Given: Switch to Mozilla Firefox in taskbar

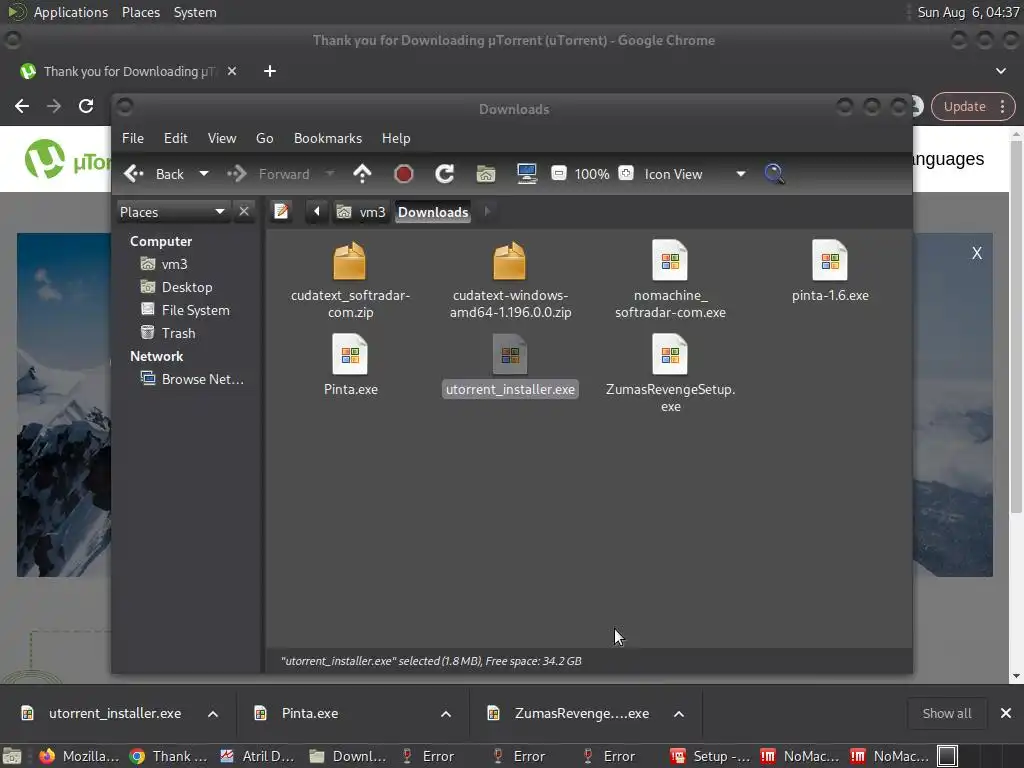Looking at the screenshot, I should (80, 756).
